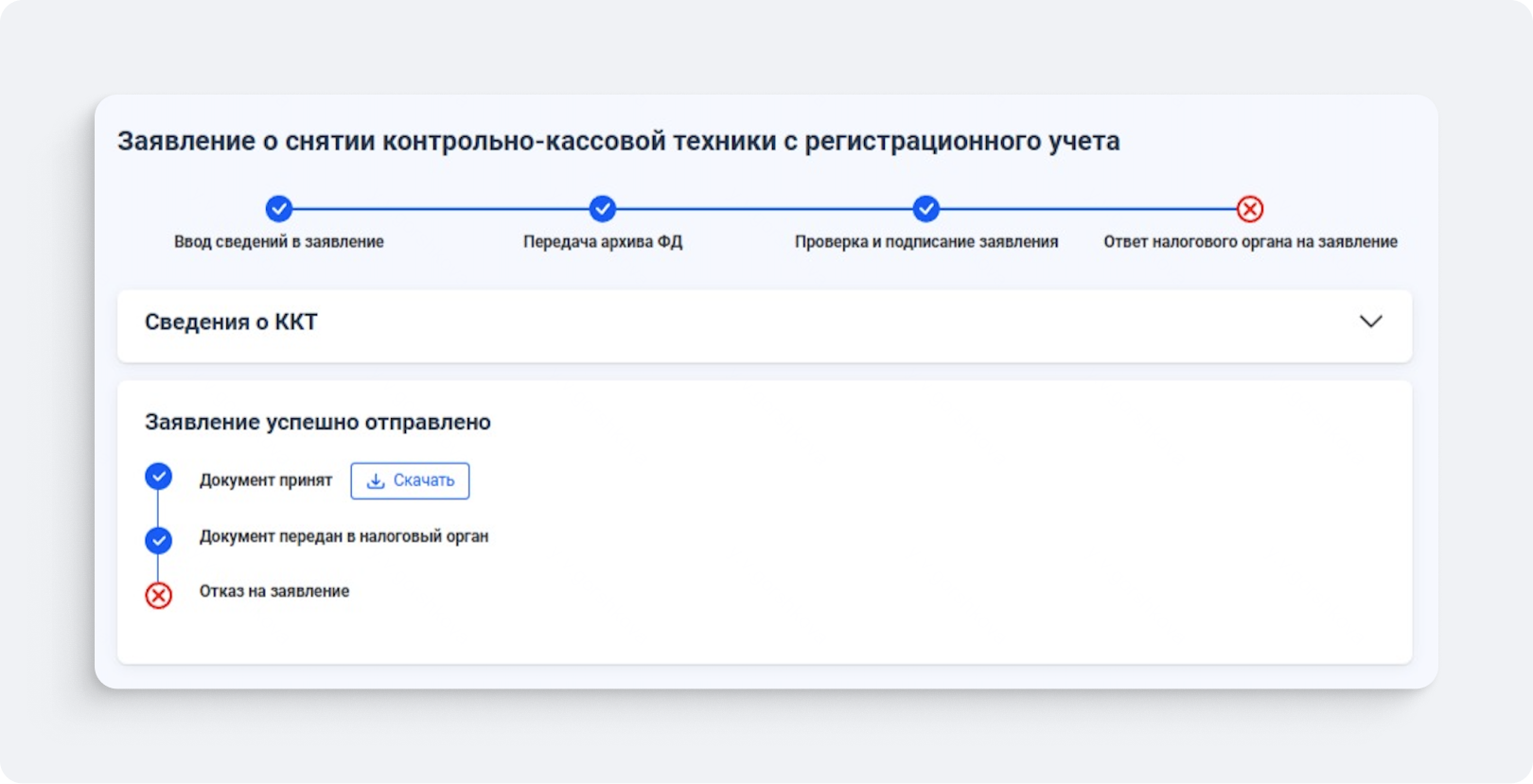Image resolution: width=1533 pixels, height=784 pixels.
Task: Click the checkmark icon above "Передача архива ФД"
Action: click(602, 209)
